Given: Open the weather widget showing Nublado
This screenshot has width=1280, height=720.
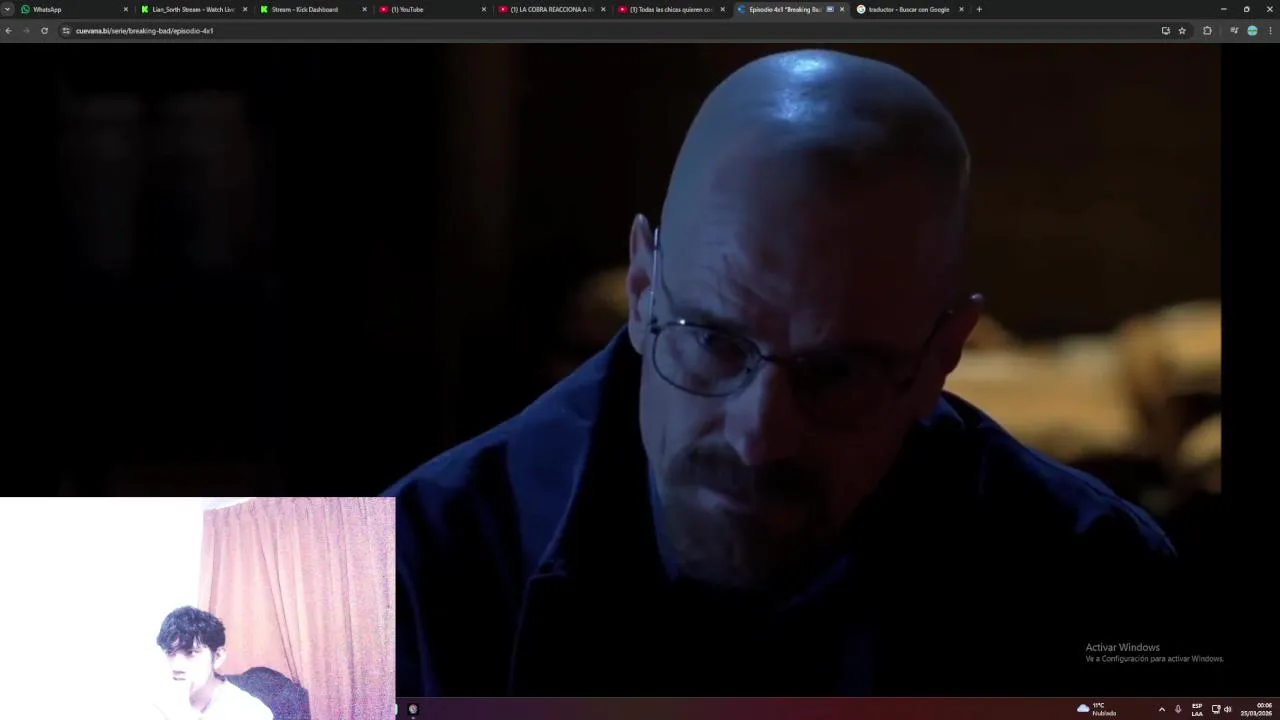Looking at the screenshot, I should [x=1097, y=709].
